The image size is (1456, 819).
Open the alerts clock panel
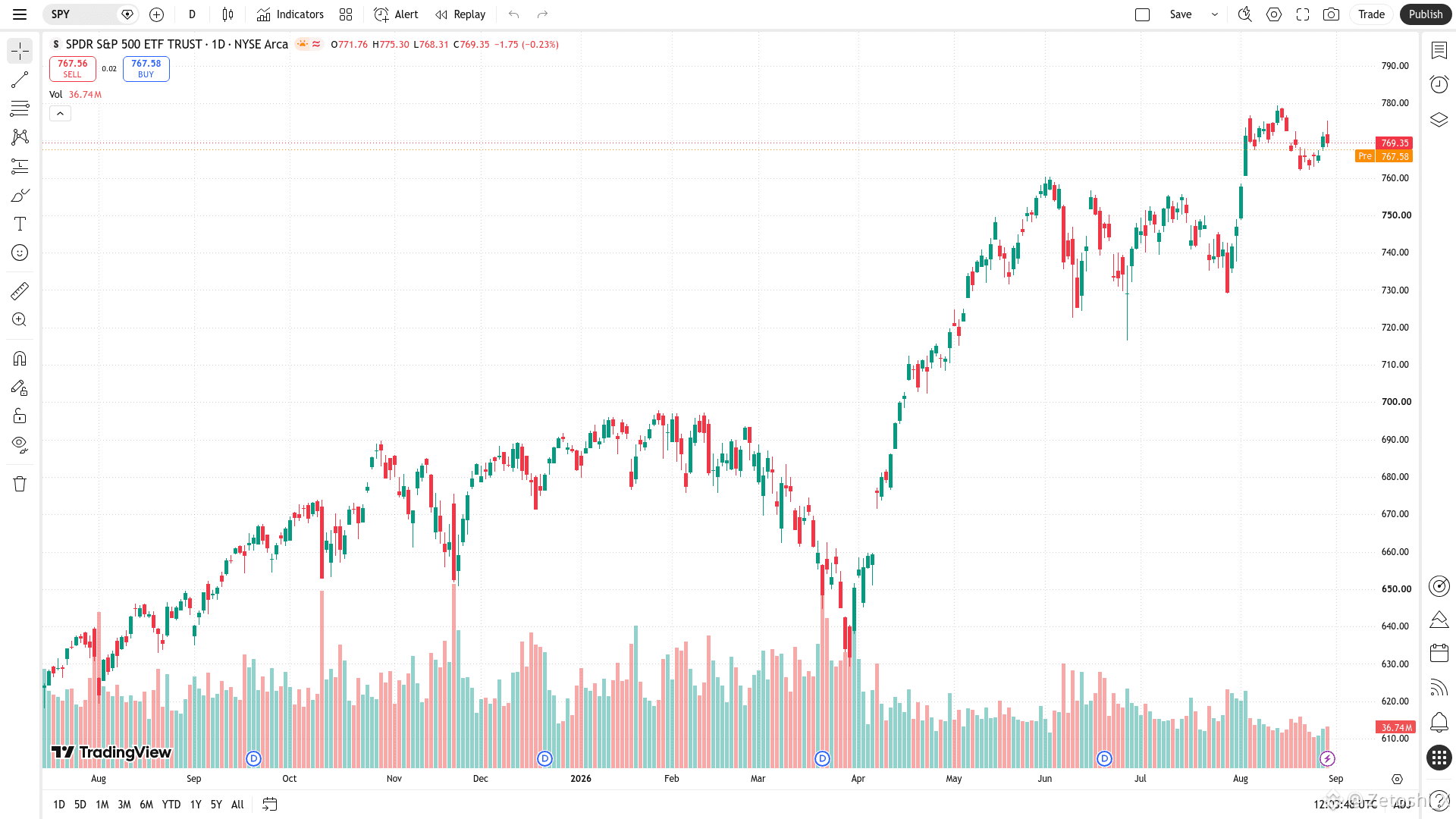(x=1439, y=84)
